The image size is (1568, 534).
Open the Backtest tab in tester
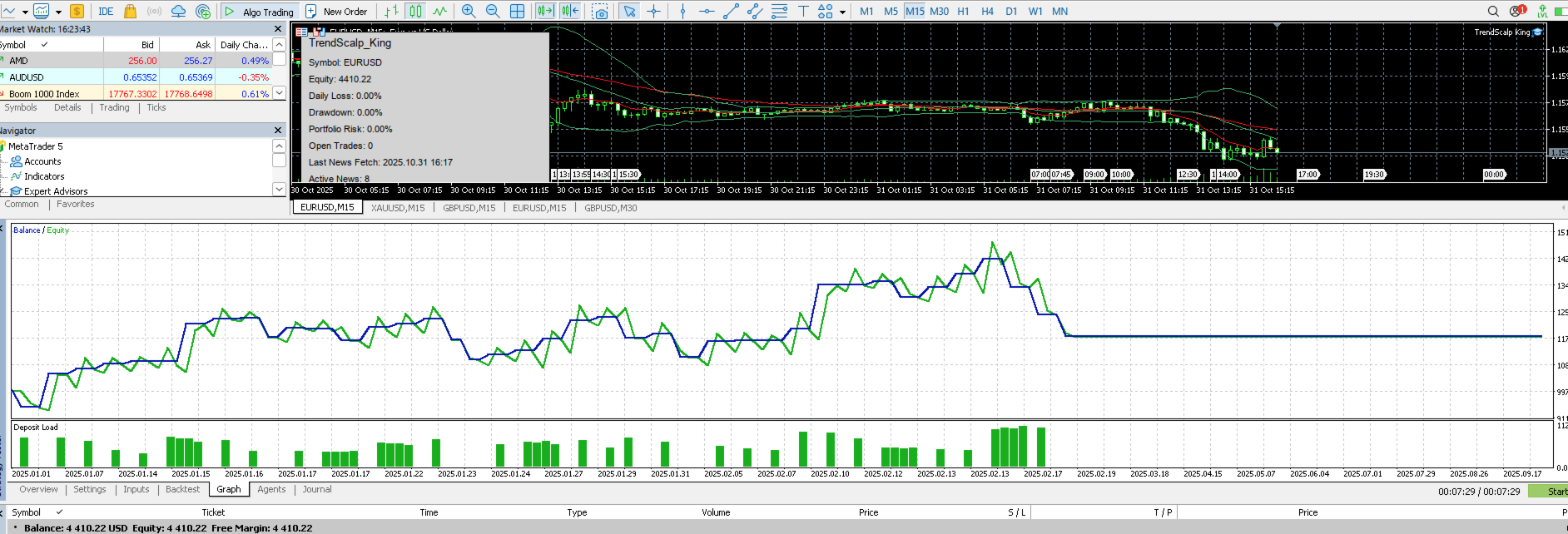[x=182, y=489]
